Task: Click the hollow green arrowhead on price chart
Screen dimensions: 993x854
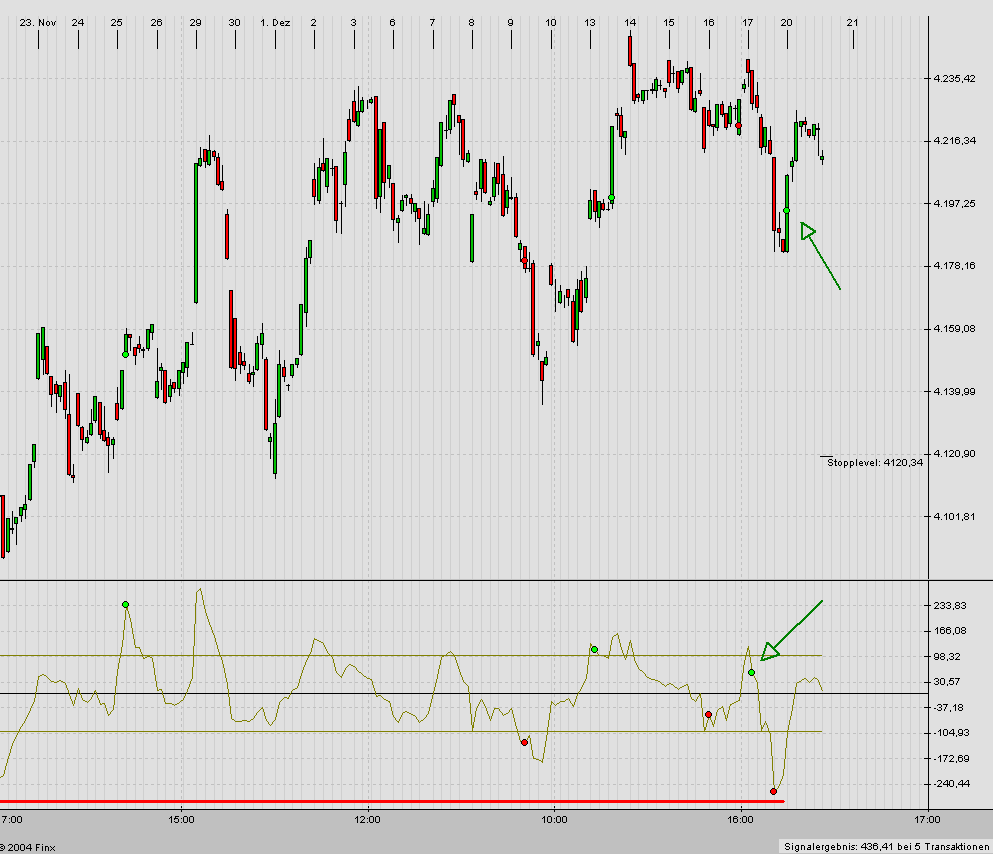Action: 808,231
